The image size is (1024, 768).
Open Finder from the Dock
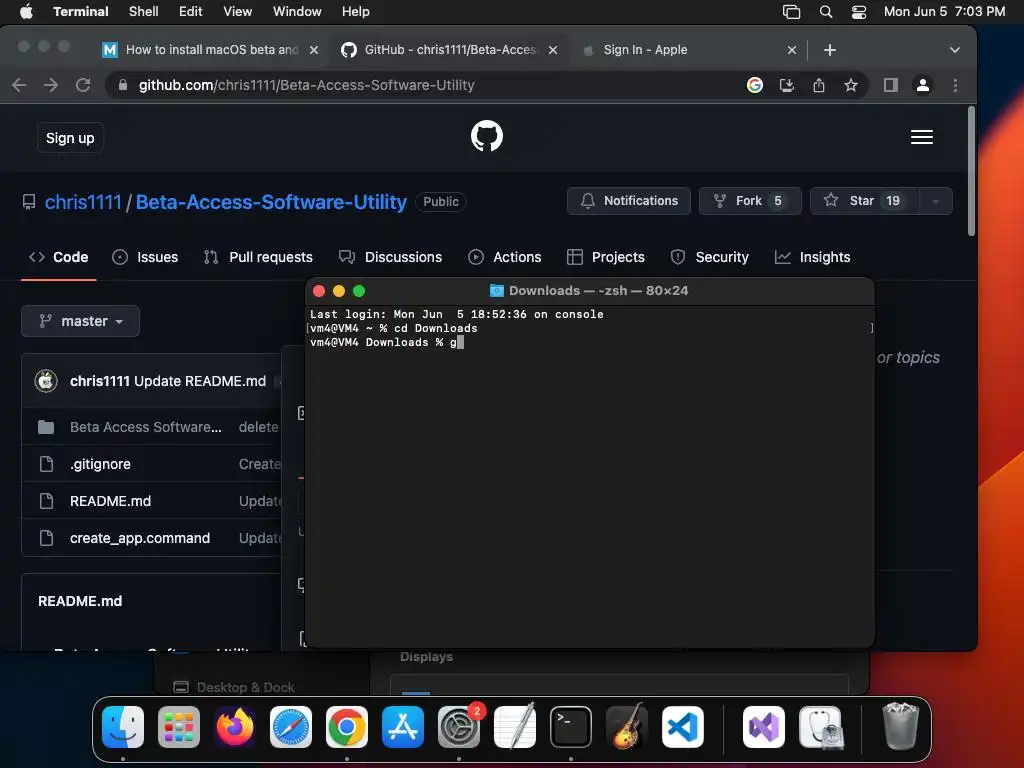point(123,727)
